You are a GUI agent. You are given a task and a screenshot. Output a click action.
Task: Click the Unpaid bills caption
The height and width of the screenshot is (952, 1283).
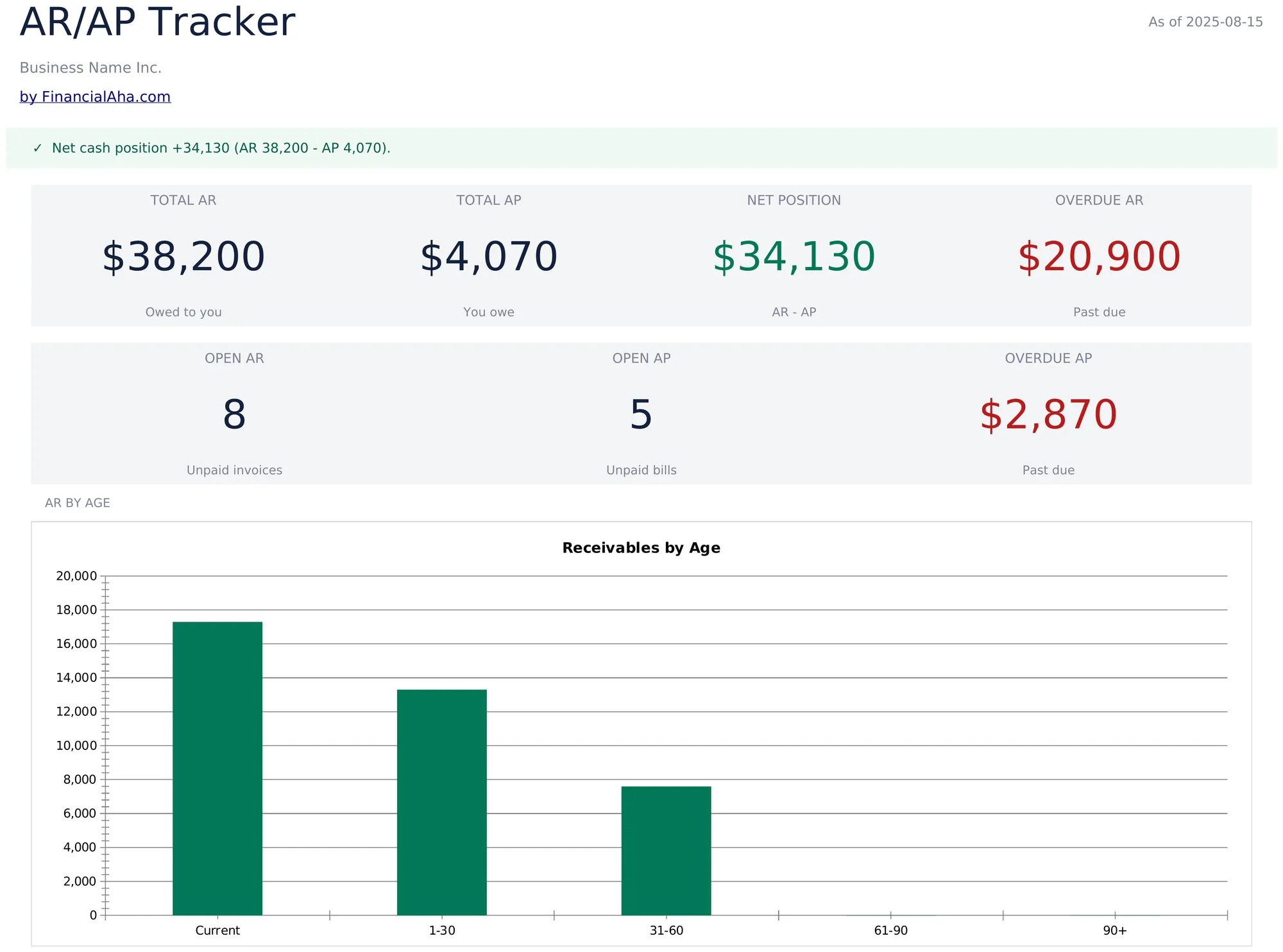coord(641,470)
